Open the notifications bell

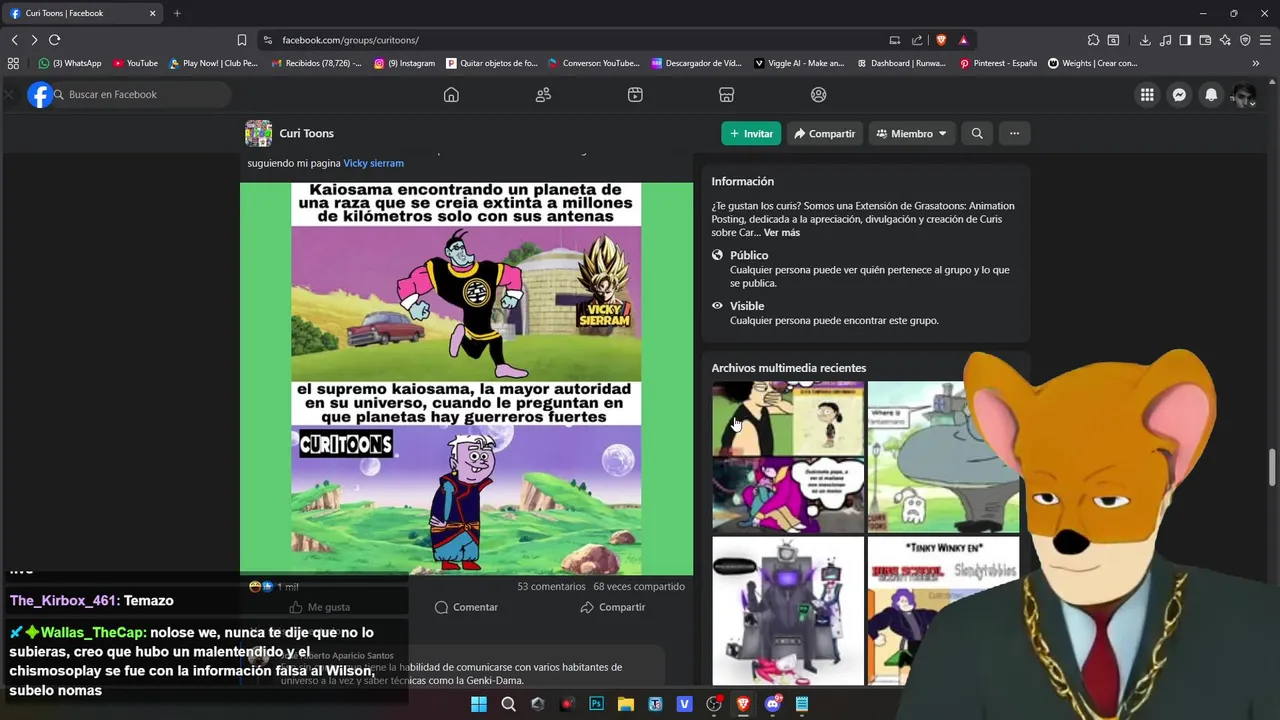1211,95
